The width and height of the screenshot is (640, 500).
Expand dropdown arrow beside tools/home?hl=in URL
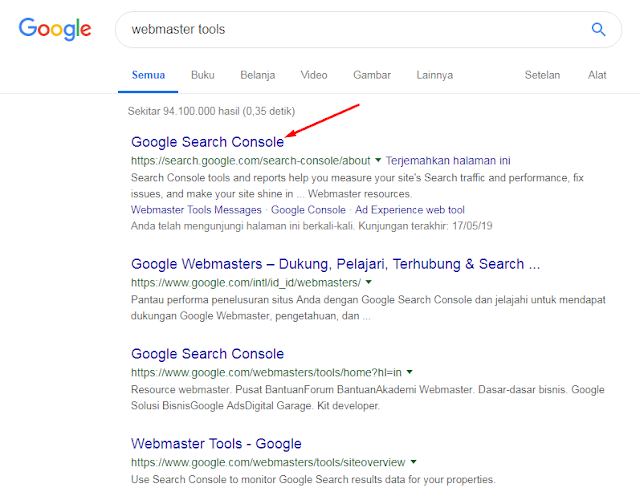(409, 372)
